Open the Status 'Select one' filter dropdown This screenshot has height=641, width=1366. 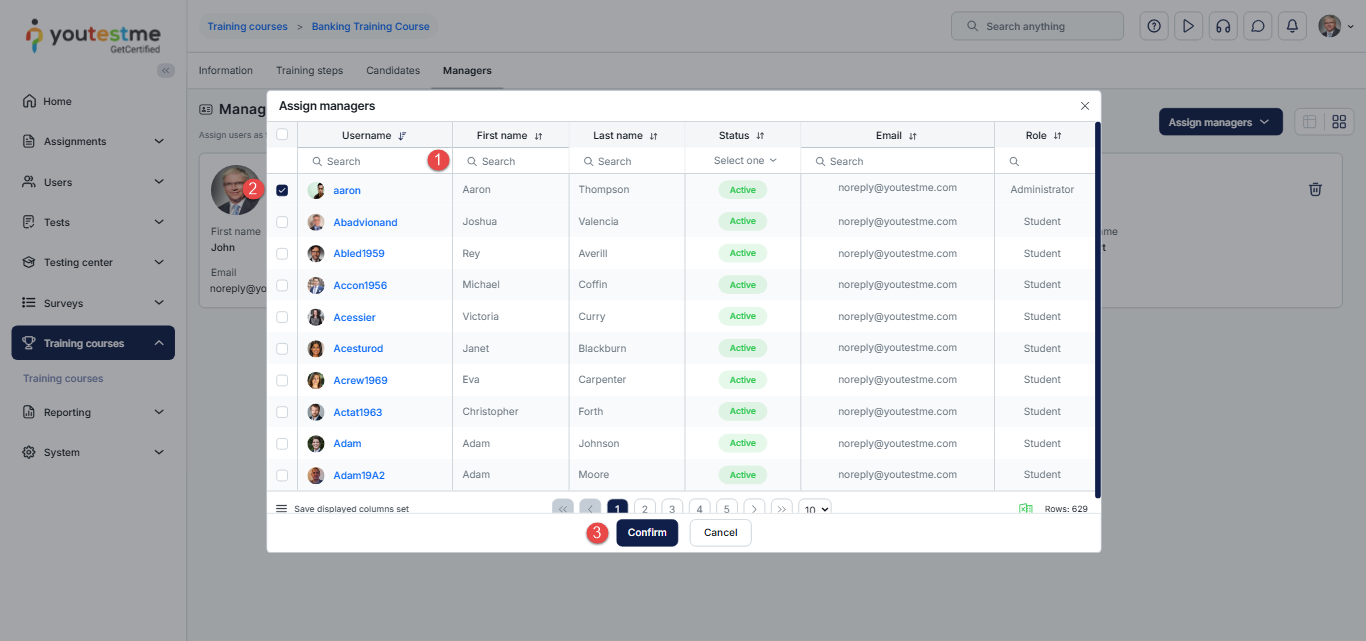[744, 161]
